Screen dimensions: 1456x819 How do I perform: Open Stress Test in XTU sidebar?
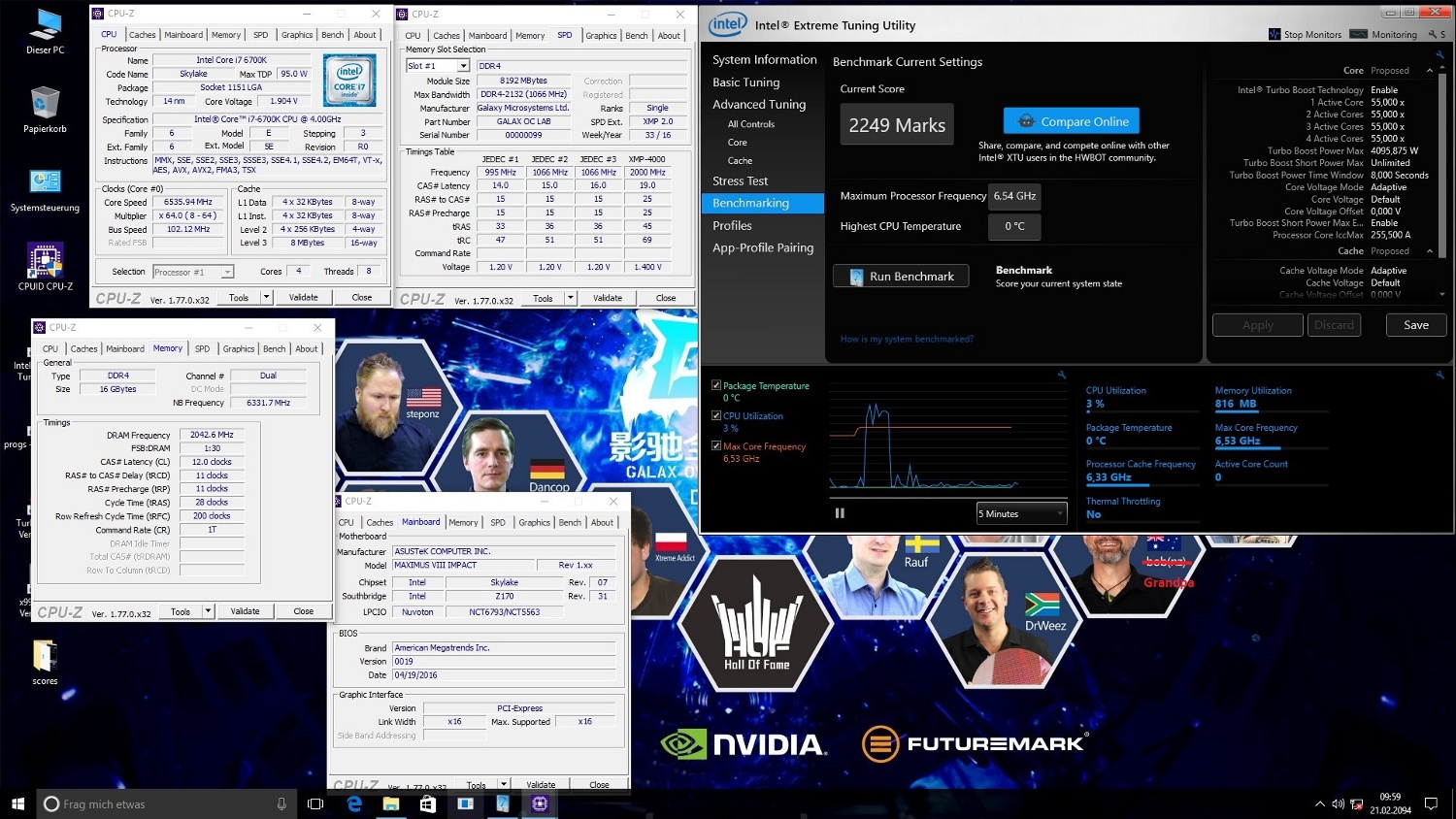pos(740,181)
